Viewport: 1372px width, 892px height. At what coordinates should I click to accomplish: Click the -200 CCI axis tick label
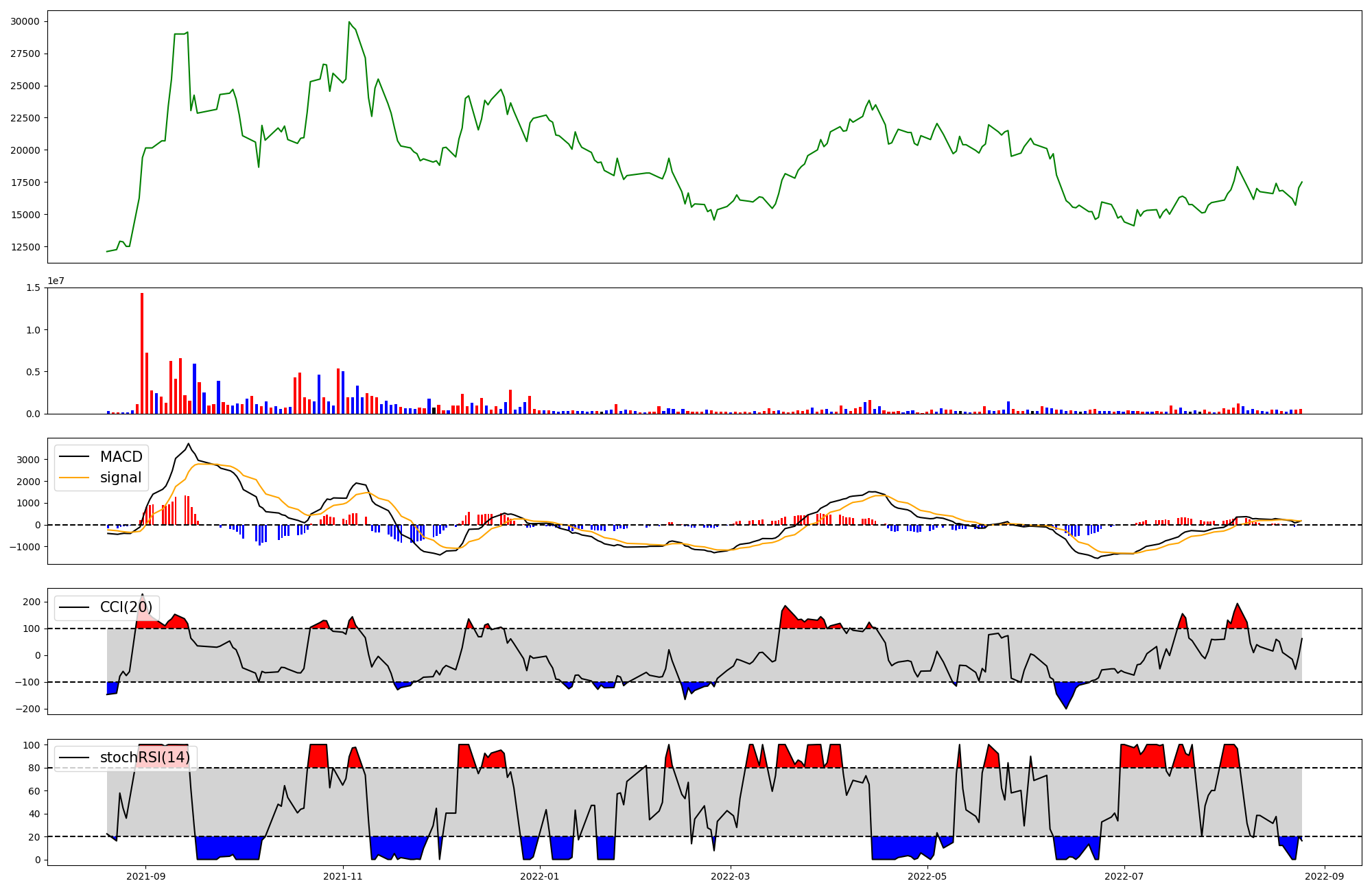[28, 709]
